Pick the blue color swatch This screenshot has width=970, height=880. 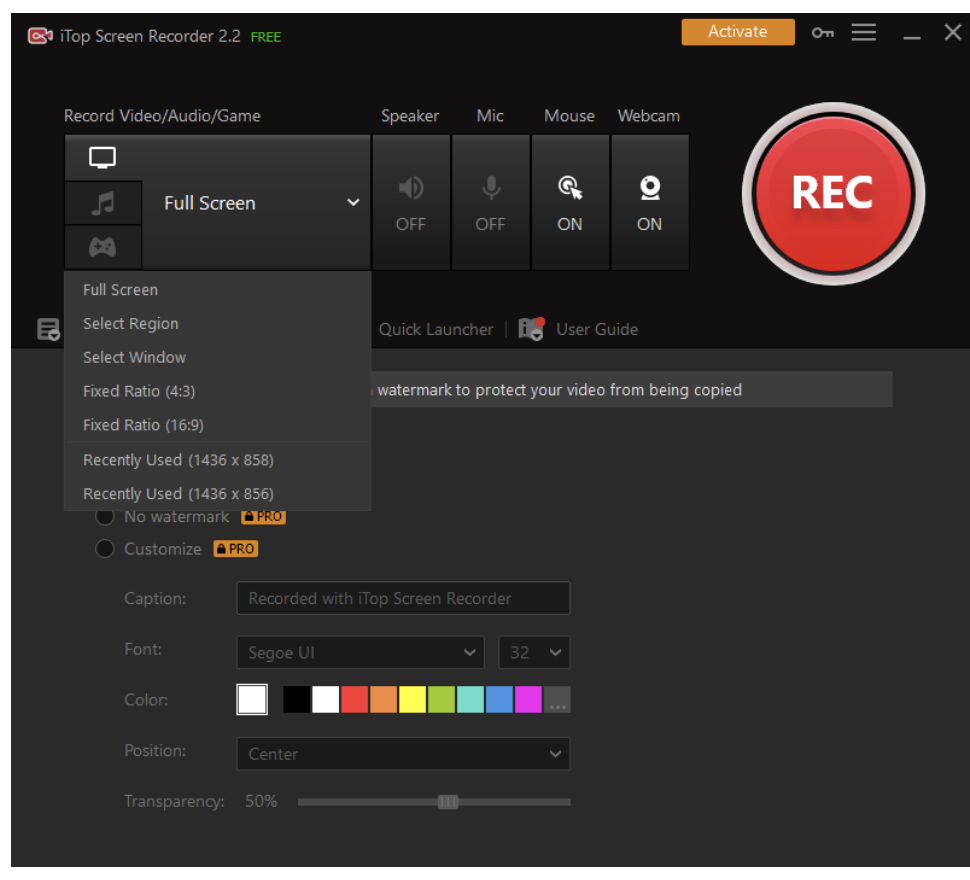(499, 699)
